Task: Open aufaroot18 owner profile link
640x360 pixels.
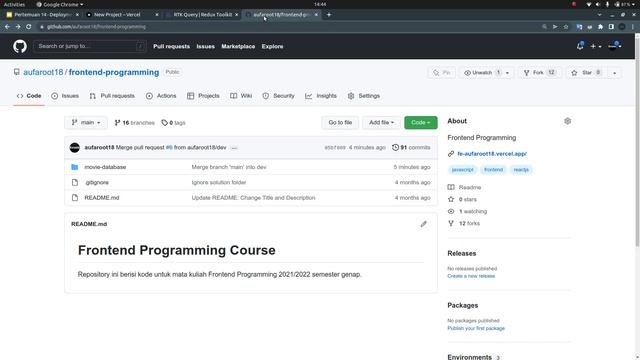Action: [43, 72]
